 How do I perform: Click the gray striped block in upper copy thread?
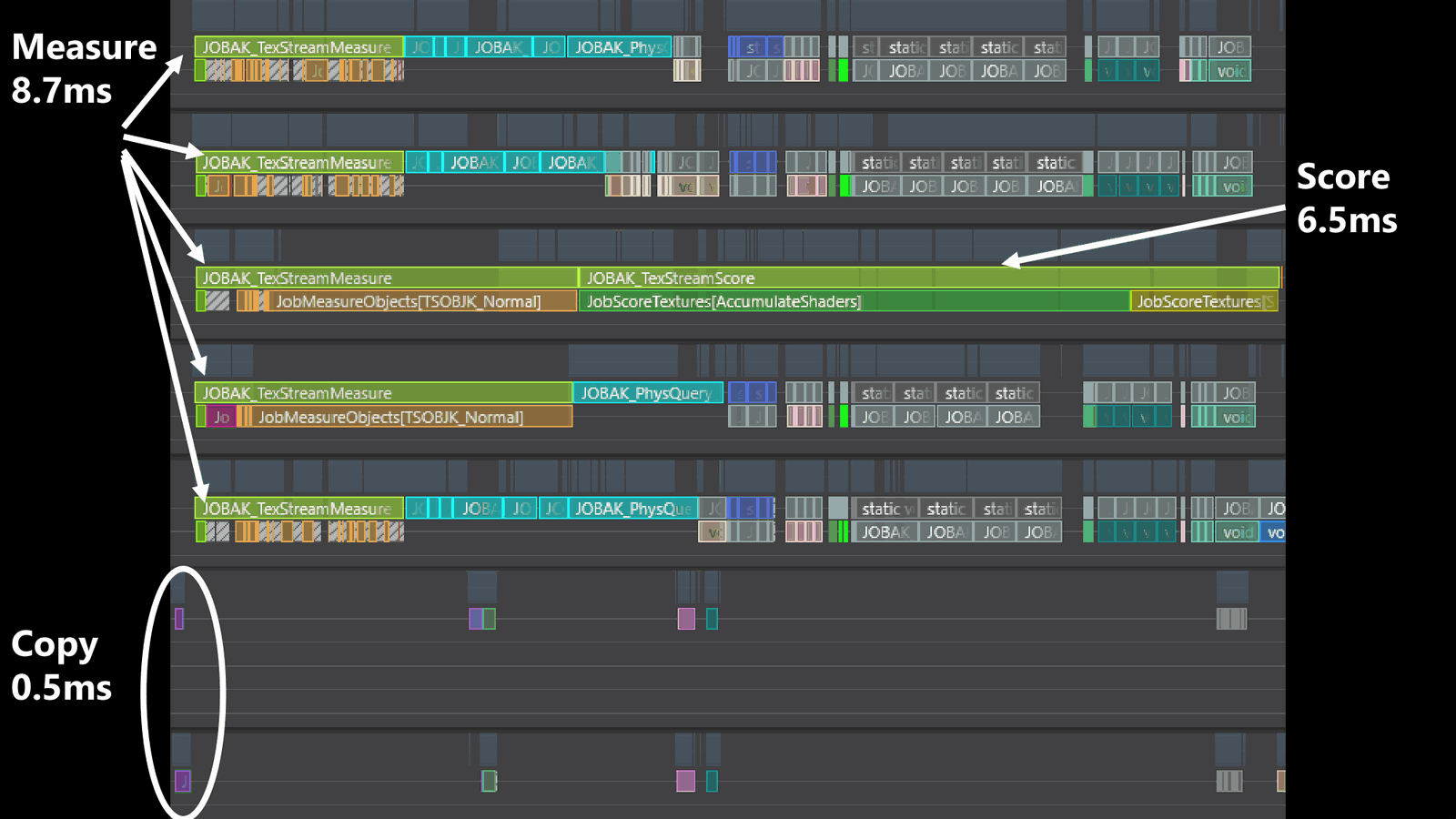coord(1231,619)
